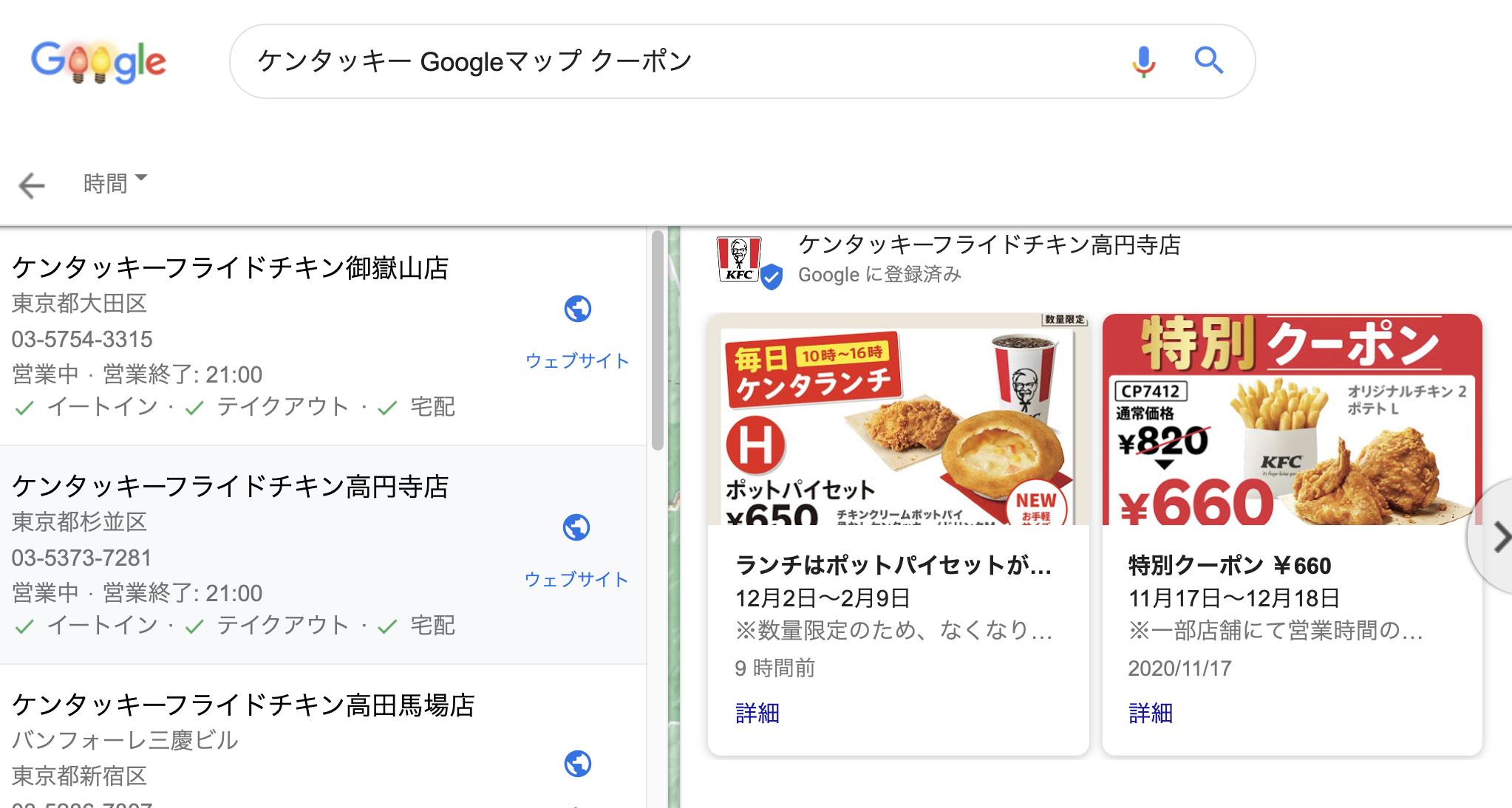Viewport: 1512px width, 808px height.
Task: Click the blue search magnifier icon
Action: [1209, 61]
